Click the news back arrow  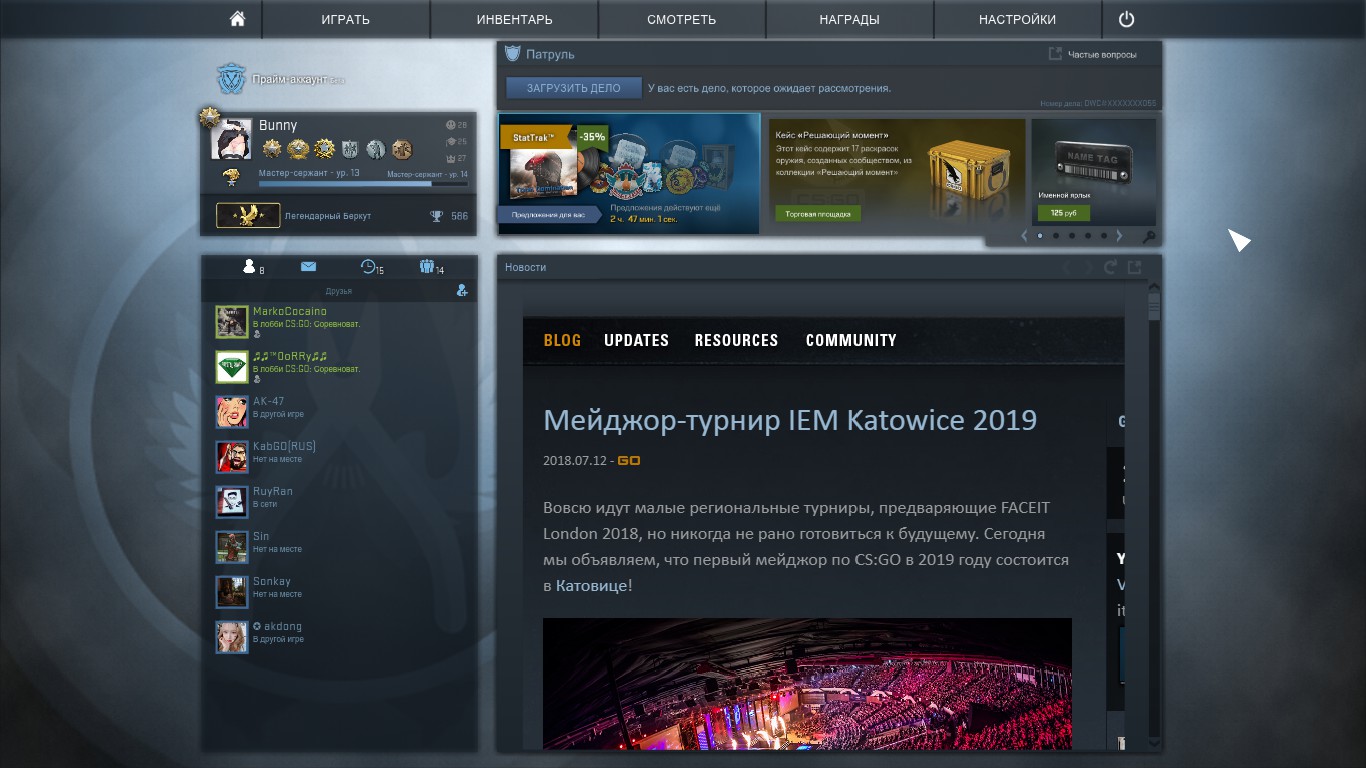pyautogui.click(x=1067, y=267)
